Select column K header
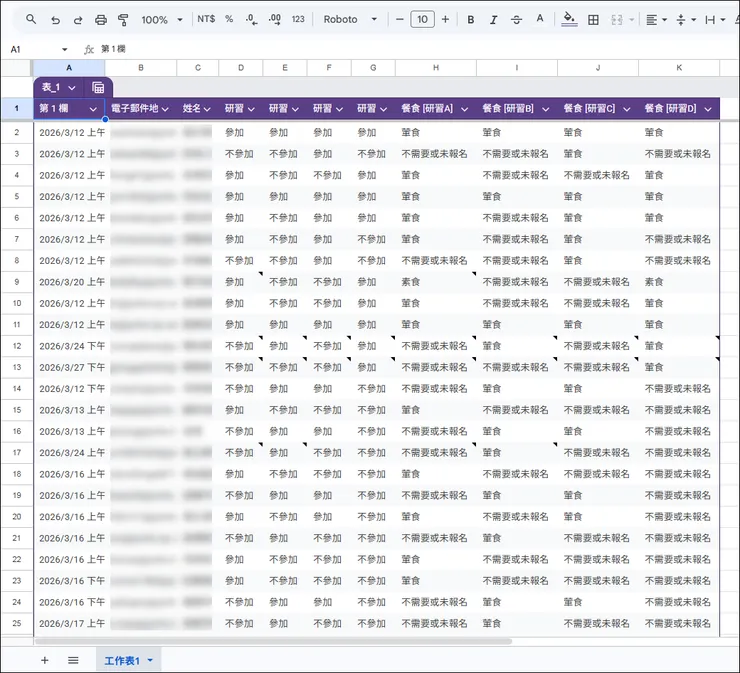The height and width of the screenshot is (673, 740). 679,68
